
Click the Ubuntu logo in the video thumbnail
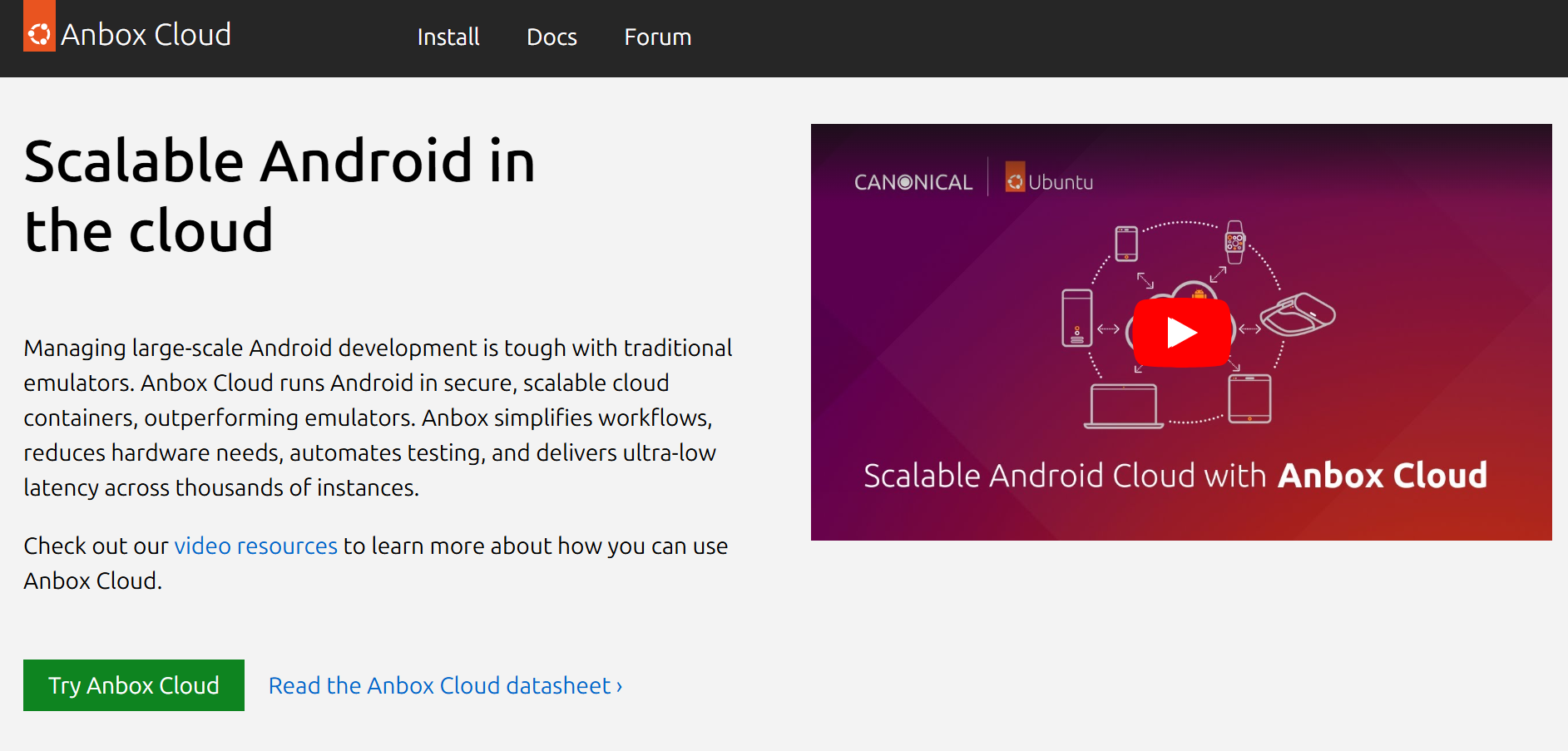click(1049, 178)
